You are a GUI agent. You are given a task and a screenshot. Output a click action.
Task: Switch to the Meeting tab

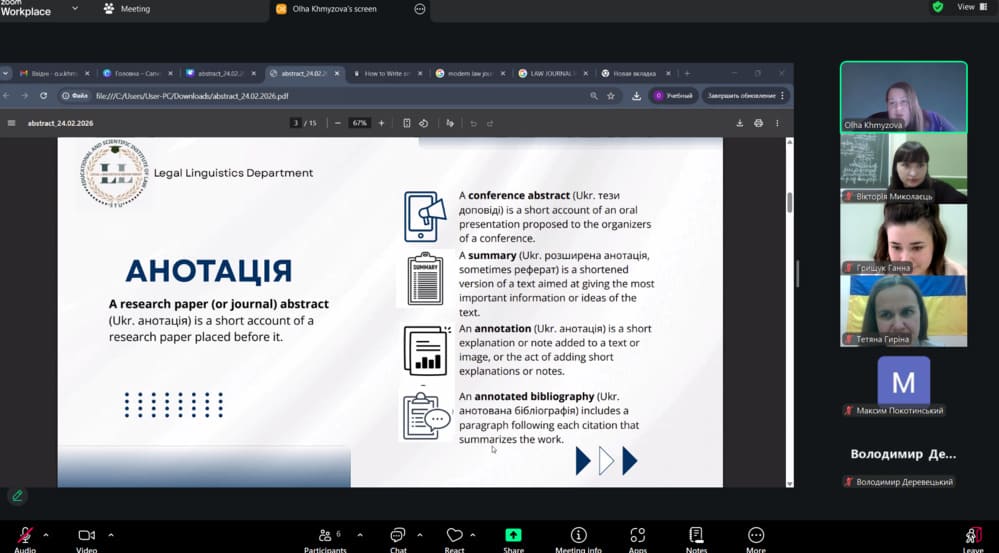126,9
